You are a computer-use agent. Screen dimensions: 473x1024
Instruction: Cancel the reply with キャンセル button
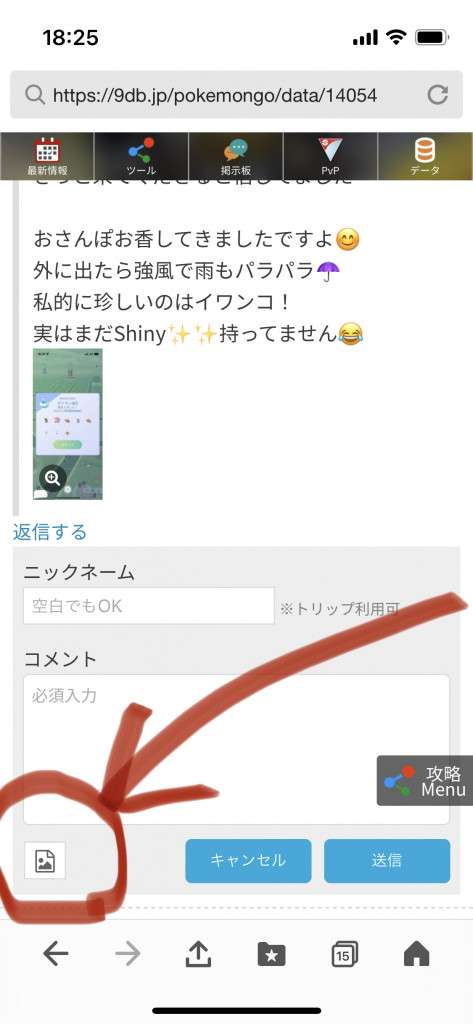click(248, 861)
